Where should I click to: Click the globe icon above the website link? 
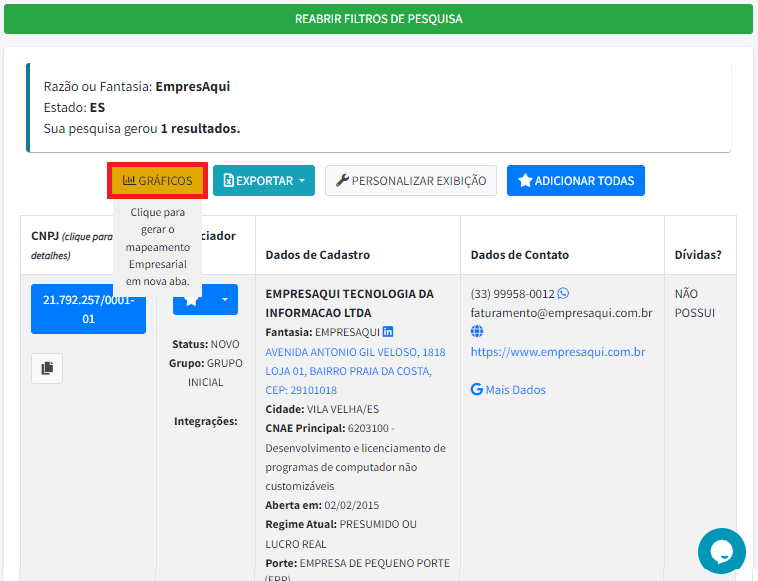pos(477,332)
